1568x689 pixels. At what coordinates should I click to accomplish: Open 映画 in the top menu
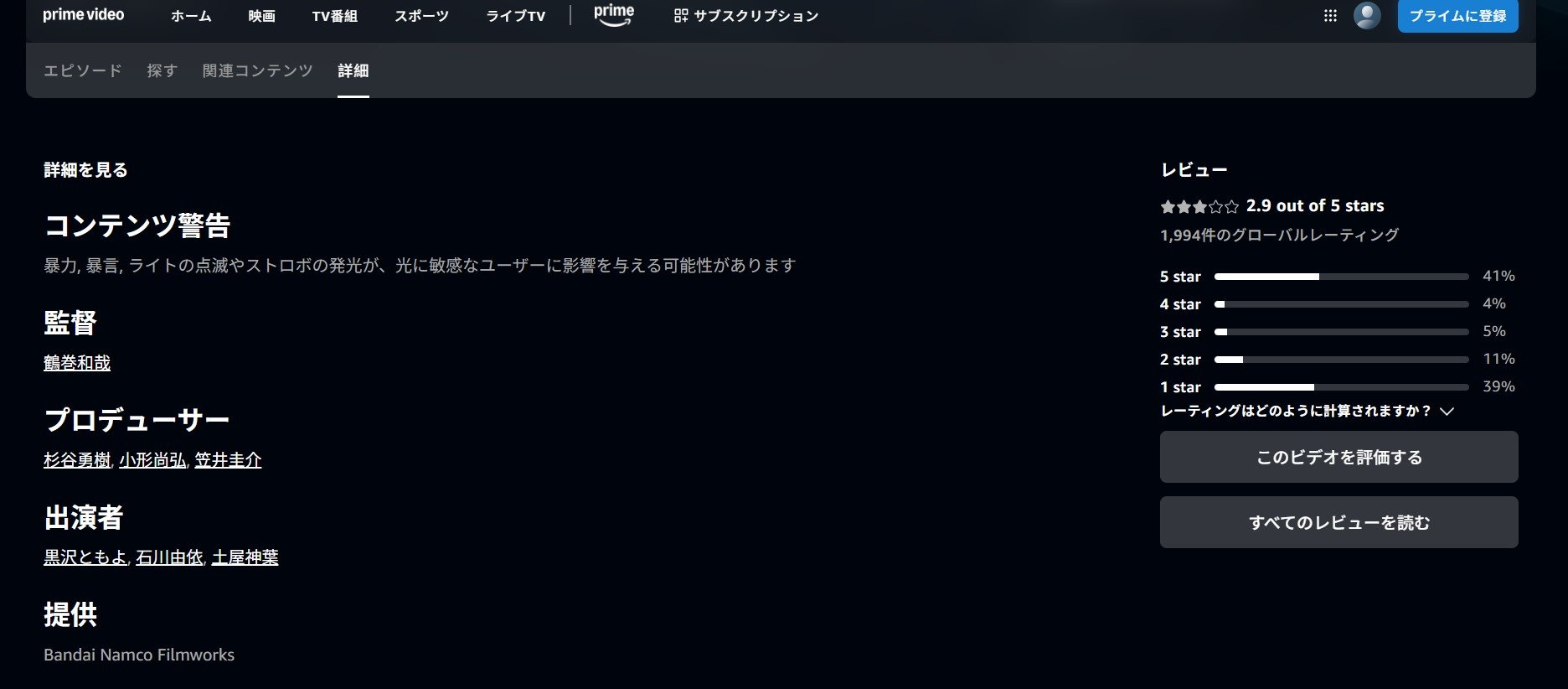pyautogui.click(x=261, y=16)
